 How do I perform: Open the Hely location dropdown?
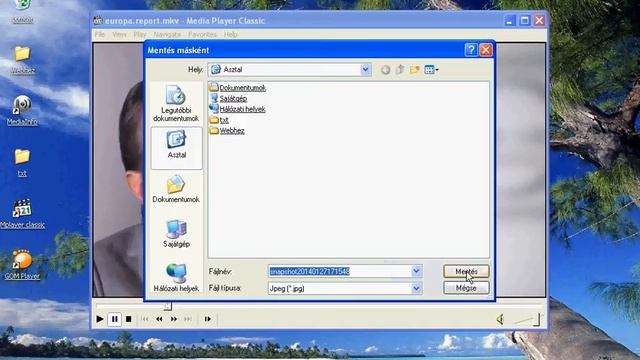point(365,70)
